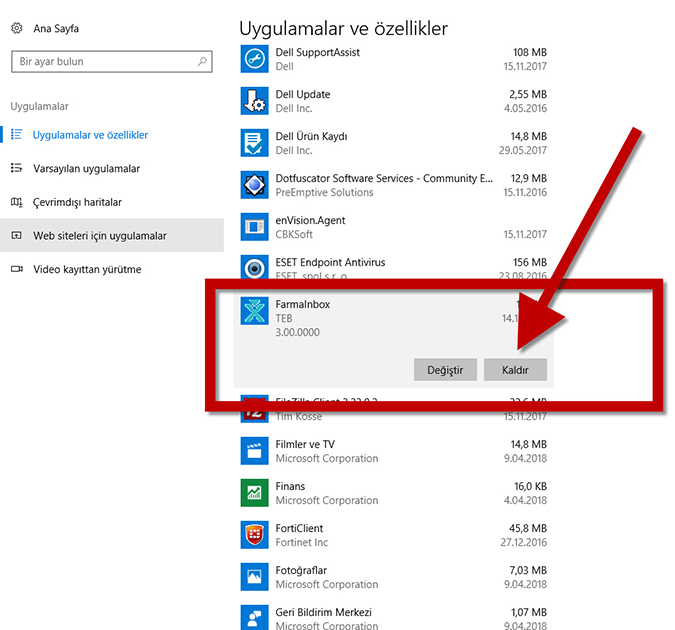Image resolution: width=675 pixels, height=630 pixels.
Task: Click the Web siteleri için uygulamalar icon
Action: pos(16,235)
